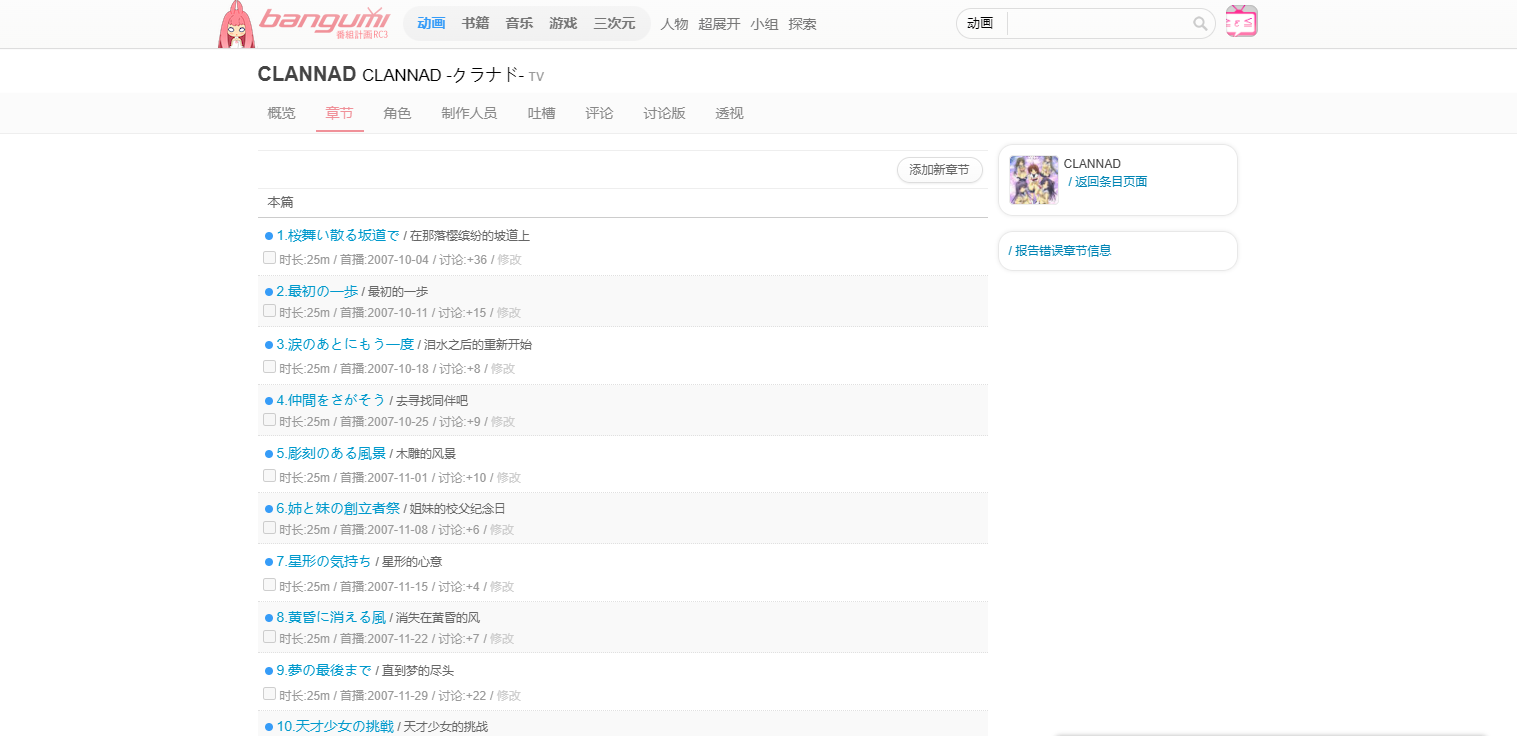
Task: Open 动画 in the top navigation
Action: 431,24
